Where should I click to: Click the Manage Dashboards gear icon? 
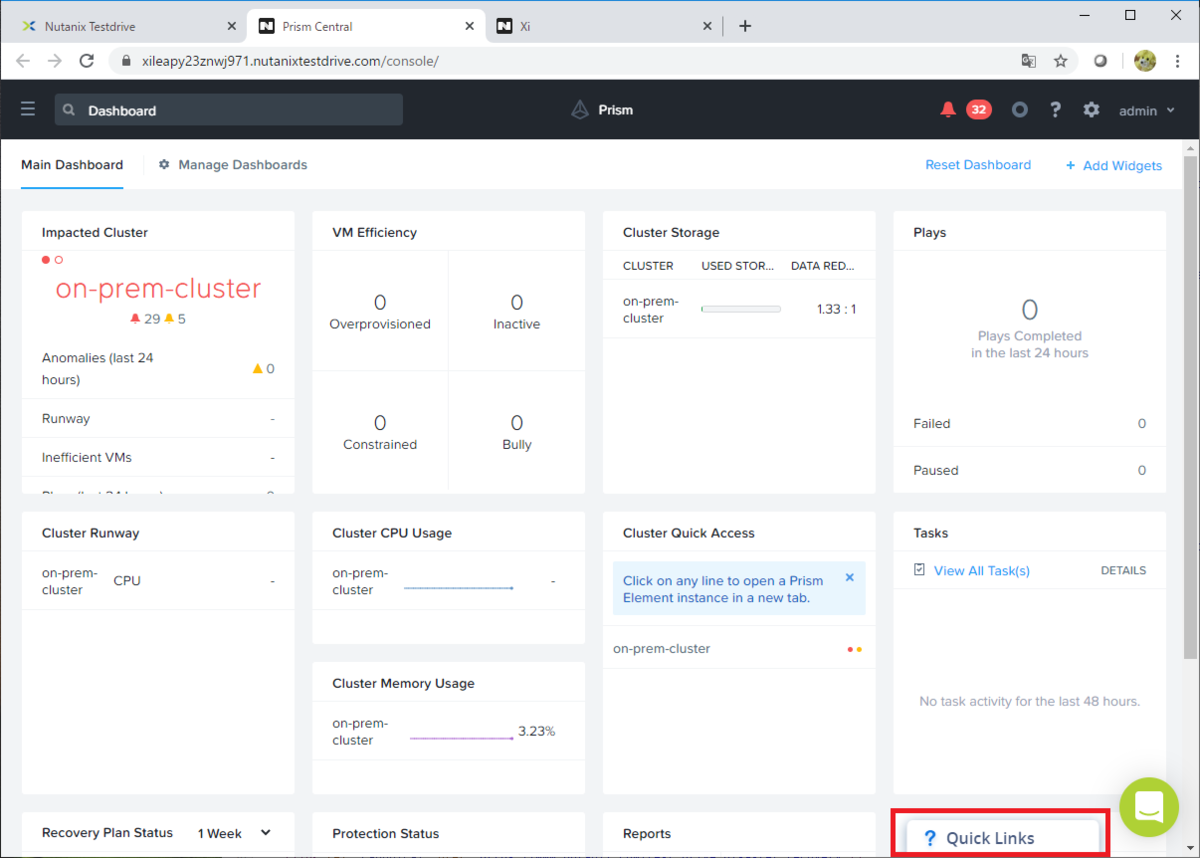(164, 164)
